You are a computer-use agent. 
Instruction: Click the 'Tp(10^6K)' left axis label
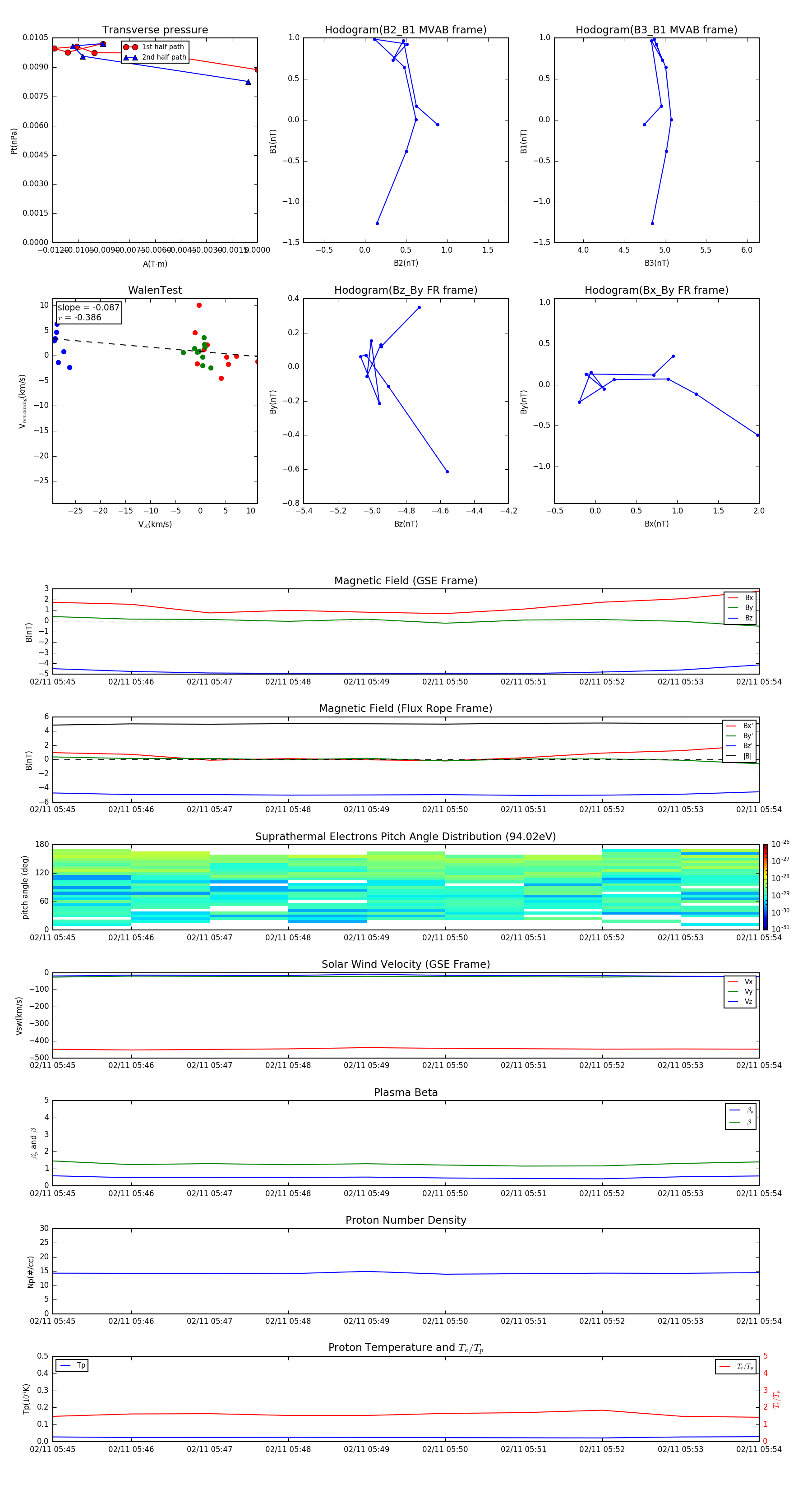click(x=26, y=1399)
